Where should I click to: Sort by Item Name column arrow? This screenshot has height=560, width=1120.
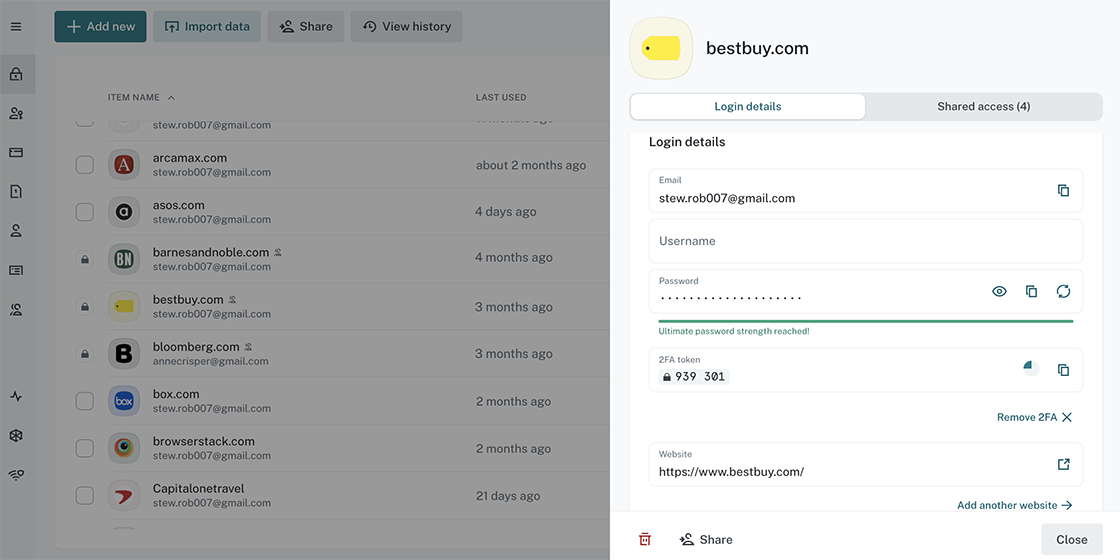point(171,98)
